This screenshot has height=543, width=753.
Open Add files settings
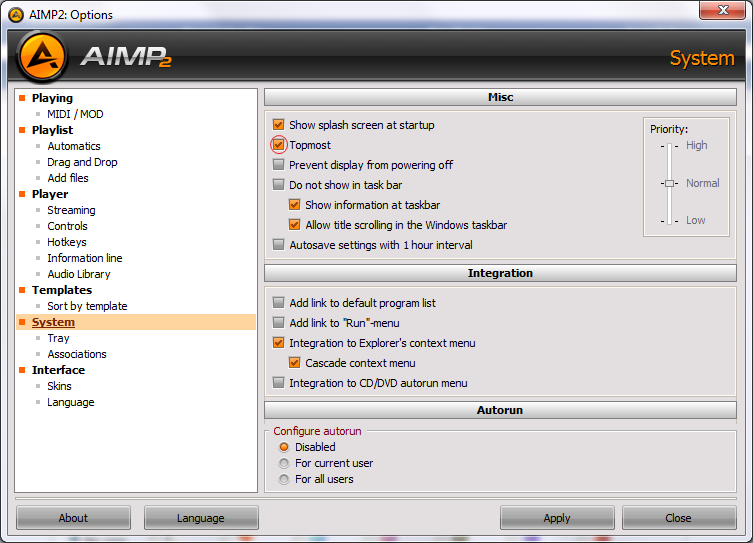click(68, 178)
